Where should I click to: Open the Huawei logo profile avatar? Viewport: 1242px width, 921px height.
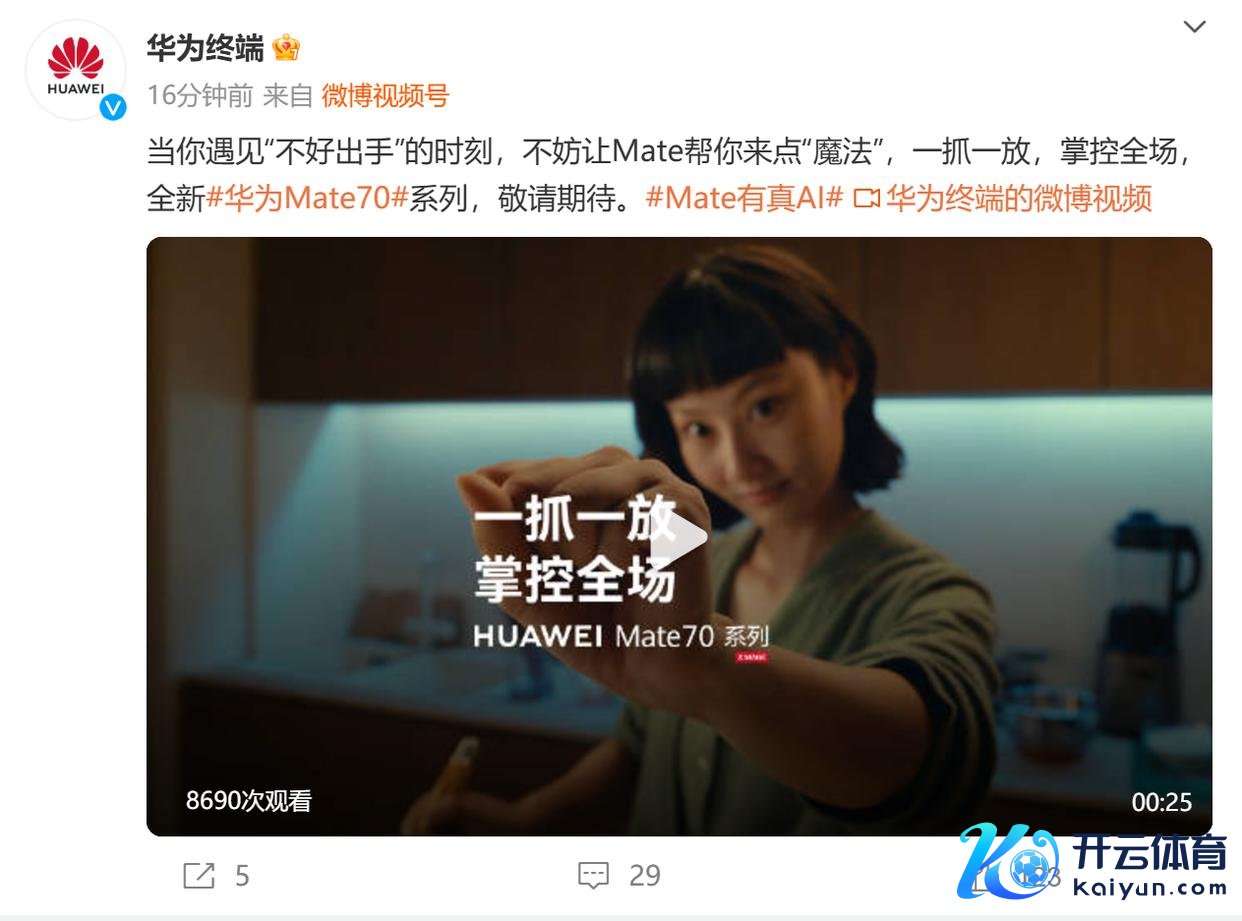pos(76,68)
